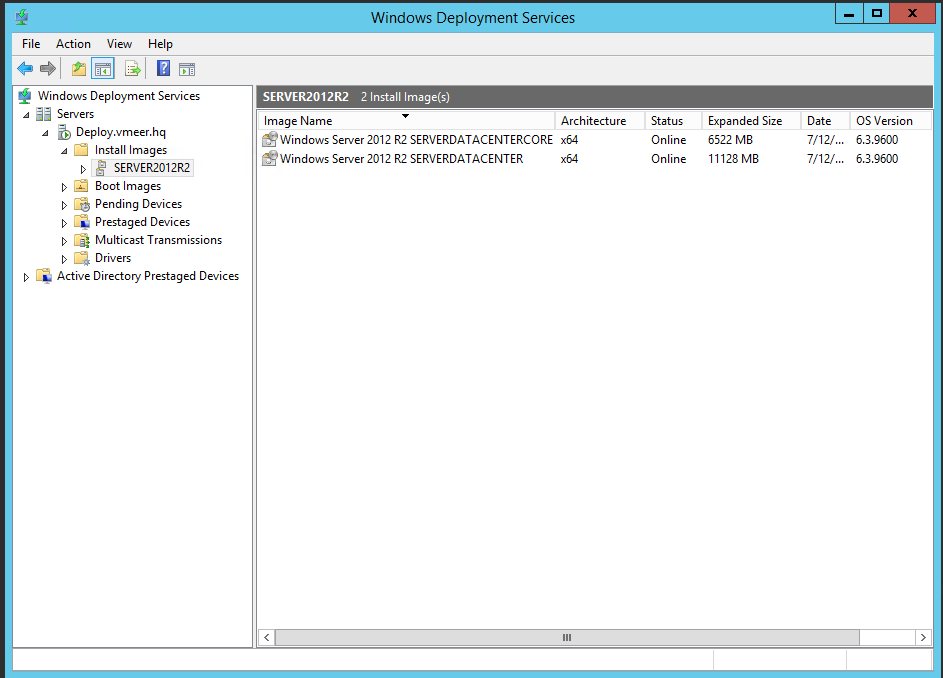The height and width of the screenshot is (678, 943).
Task: Open the Action menu
Action: [73, 43]
